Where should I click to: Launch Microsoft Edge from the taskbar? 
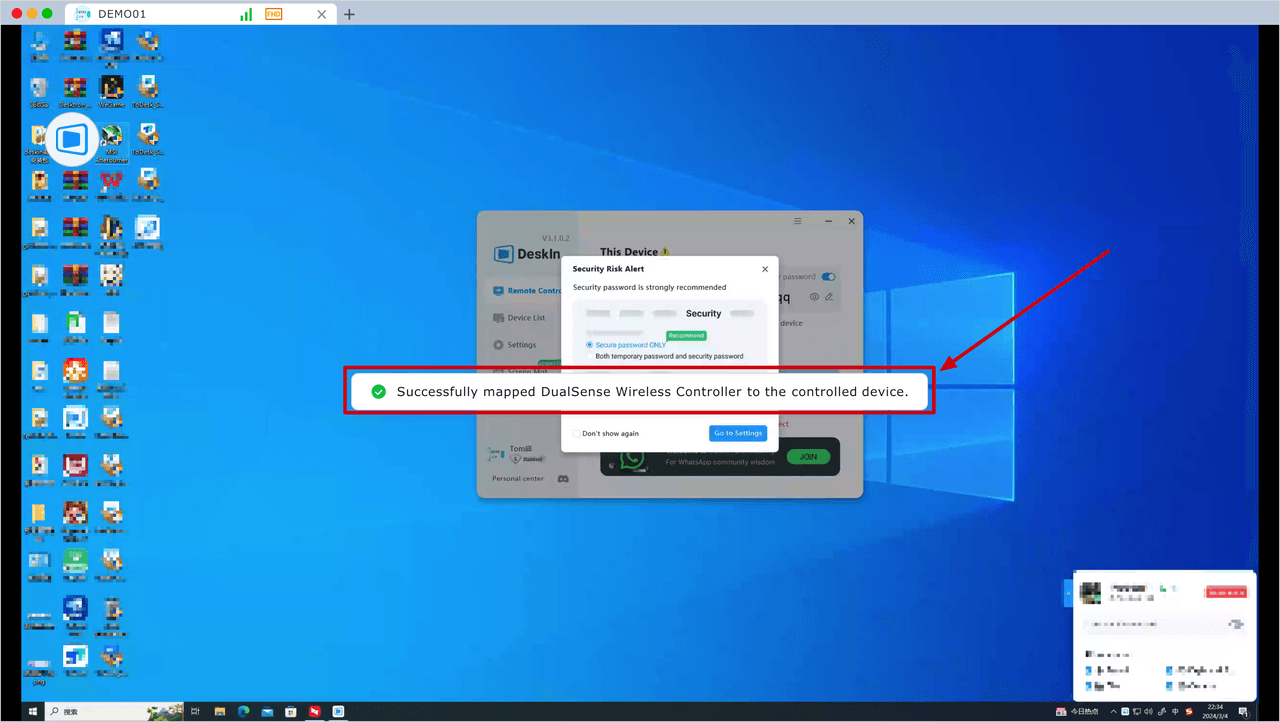243,712
